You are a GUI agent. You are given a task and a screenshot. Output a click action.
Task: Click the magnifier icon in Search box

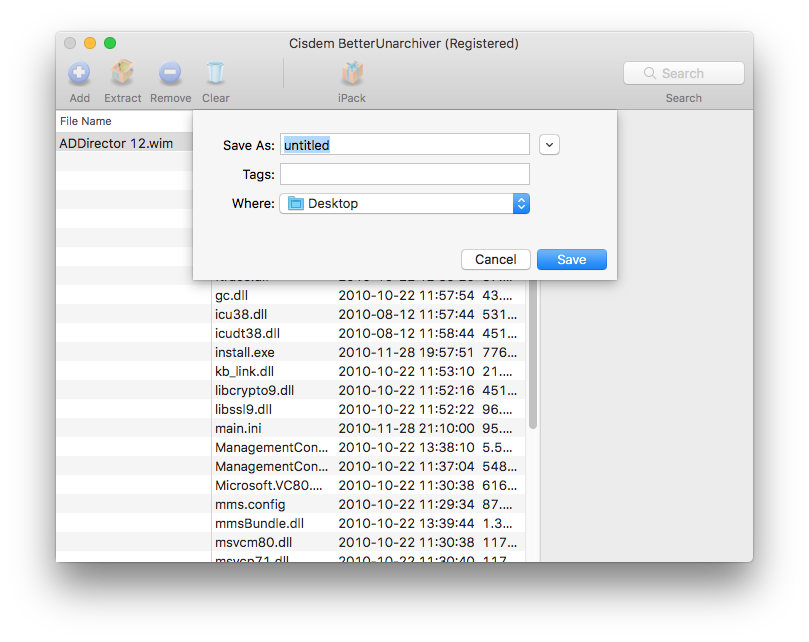click(650, 73)
